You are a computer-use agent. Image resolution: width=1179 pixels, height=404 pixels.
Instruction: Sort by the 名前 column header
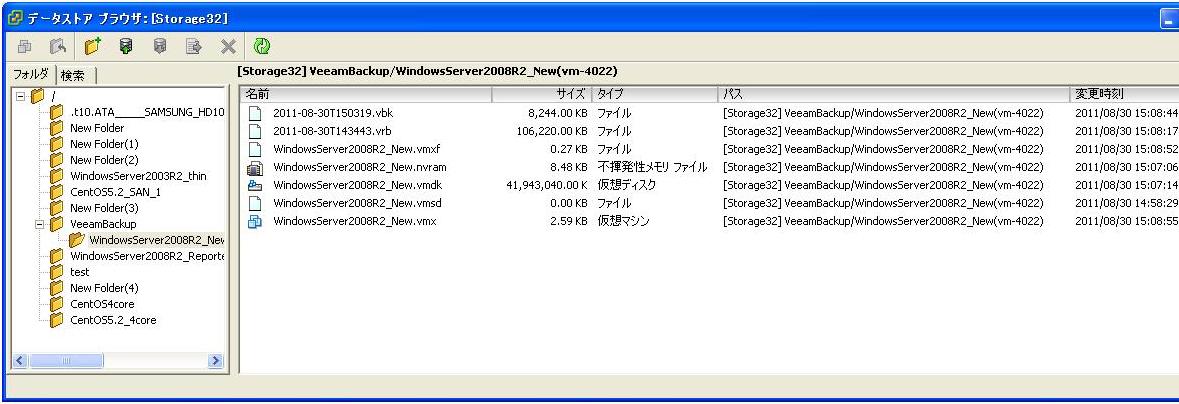[x=366, y=94]
